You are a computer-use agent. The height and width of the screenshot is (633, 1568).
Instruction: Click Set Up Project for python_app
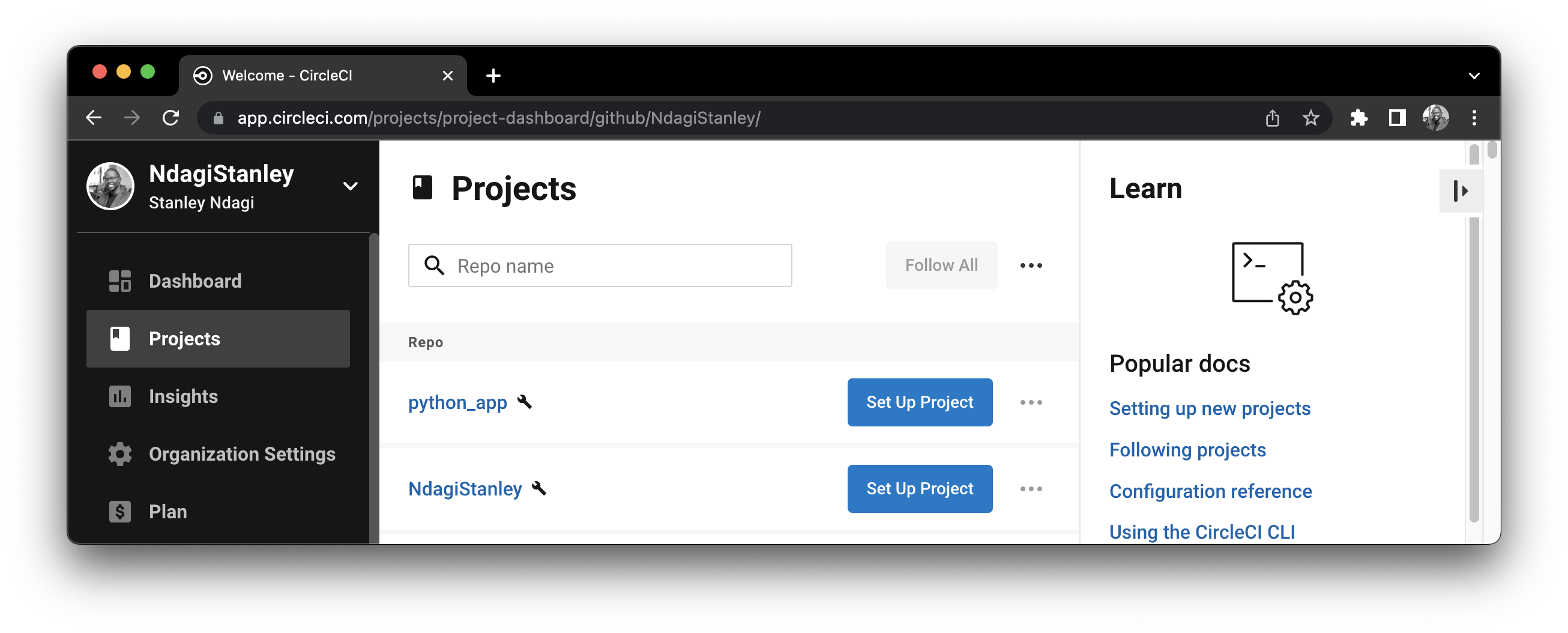click(919, 402)
